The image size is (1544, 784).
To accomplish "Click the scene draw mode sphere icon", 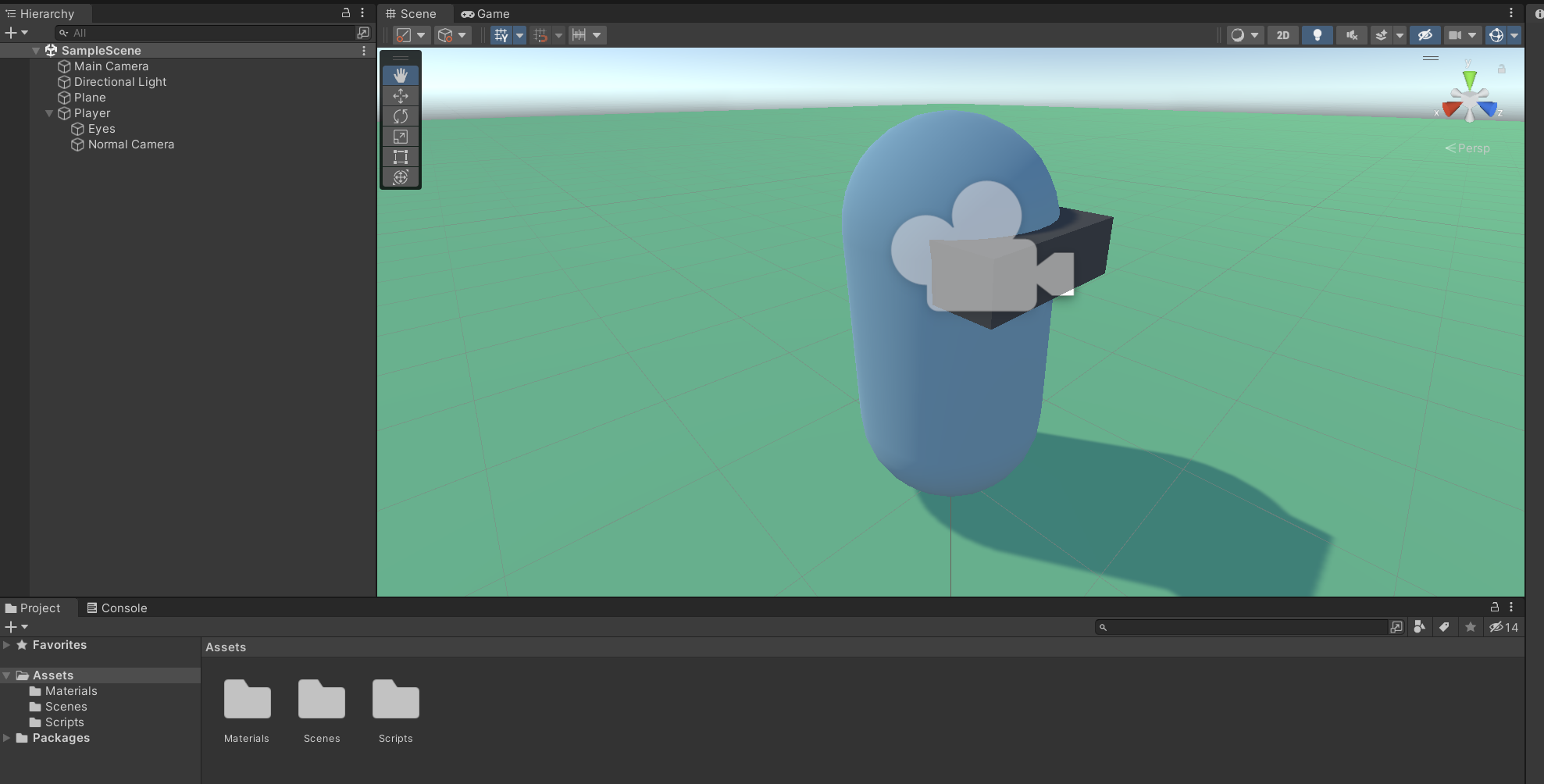I will [x=1237, y=35].
